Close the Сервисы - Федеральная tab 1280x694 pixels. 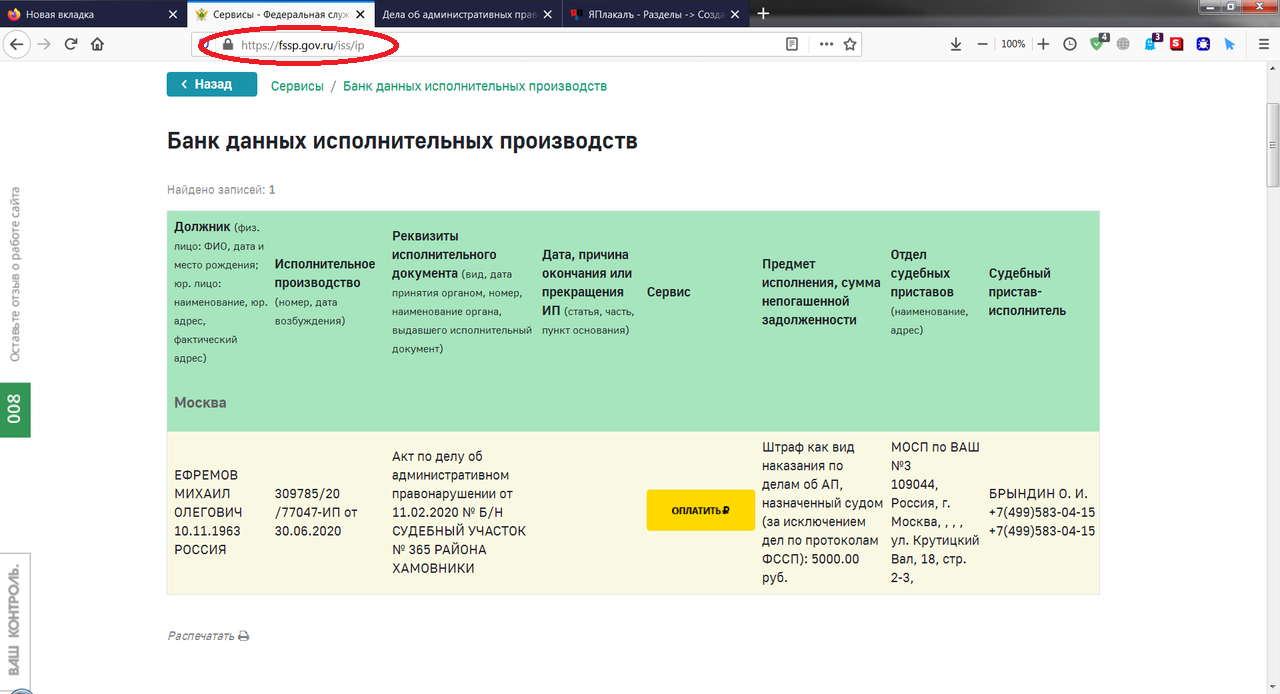click(360, 15)
